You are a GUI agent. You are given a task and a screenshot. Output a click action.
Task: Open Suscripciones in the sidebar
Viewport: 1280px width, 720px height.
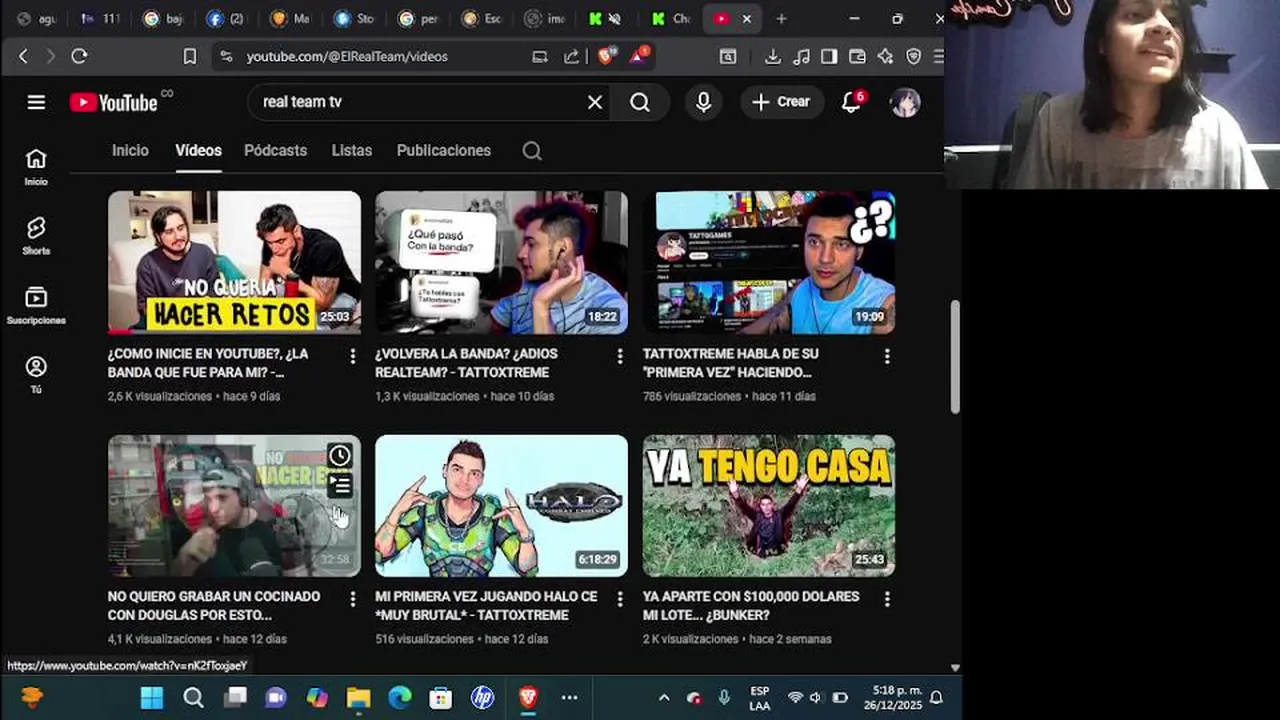[36, 306]
